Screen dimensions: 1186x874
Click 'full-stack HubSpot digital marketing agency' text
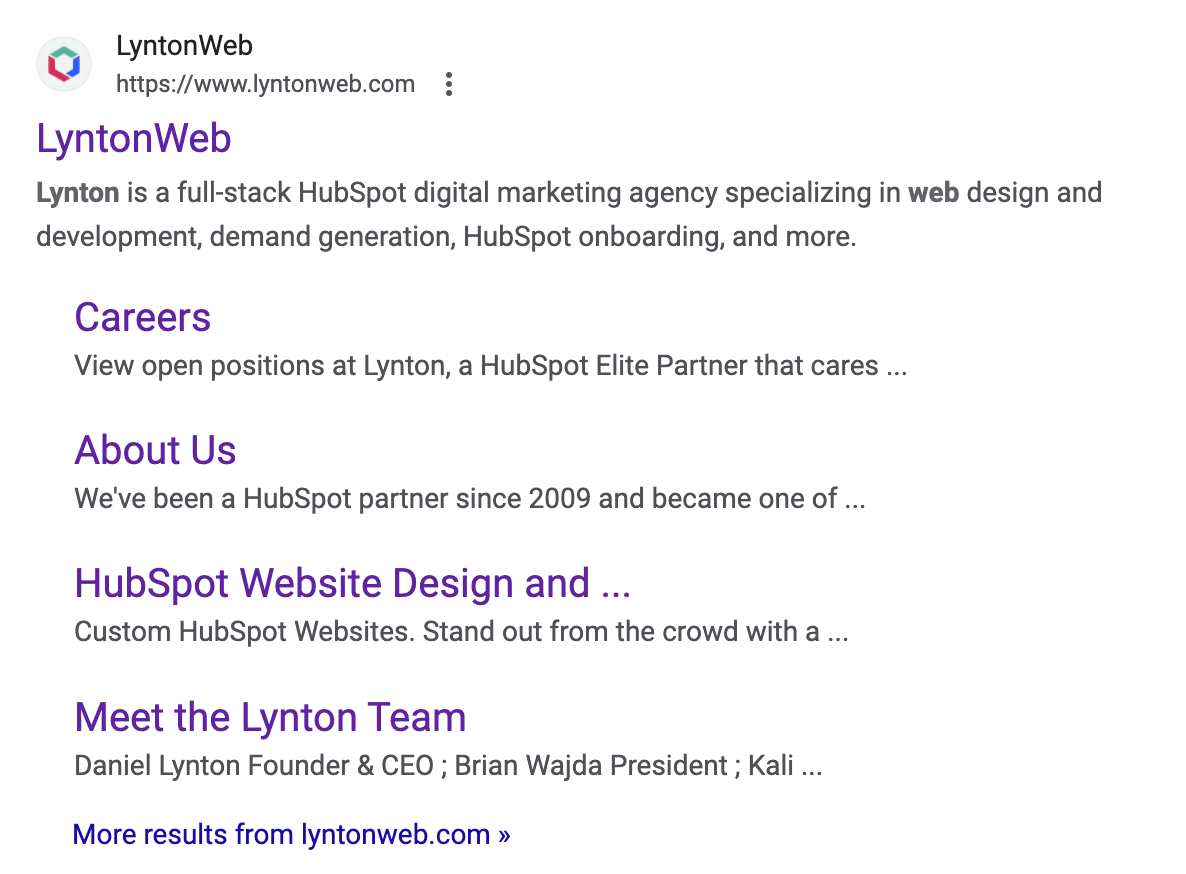click(x=447, y=193)
